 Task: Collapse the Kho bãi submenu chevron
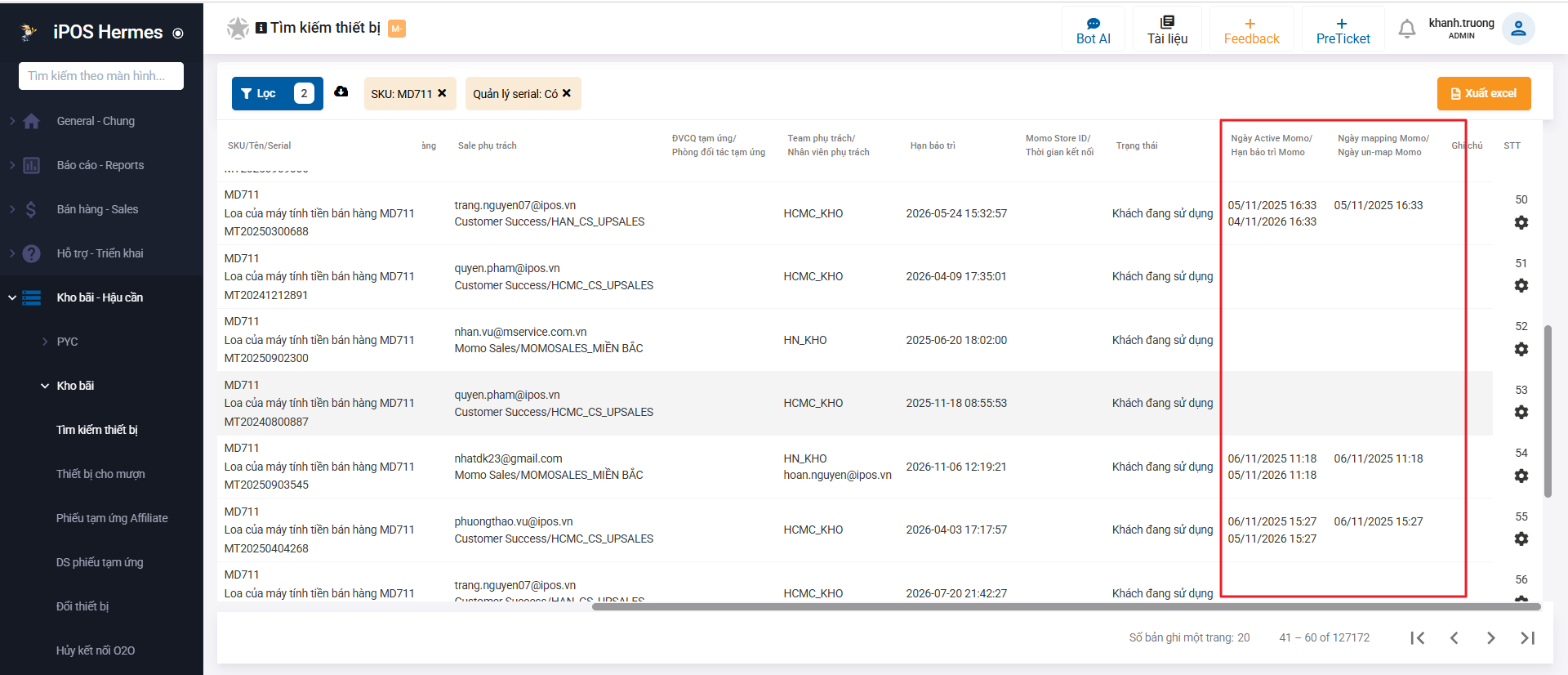click(45, 386)
